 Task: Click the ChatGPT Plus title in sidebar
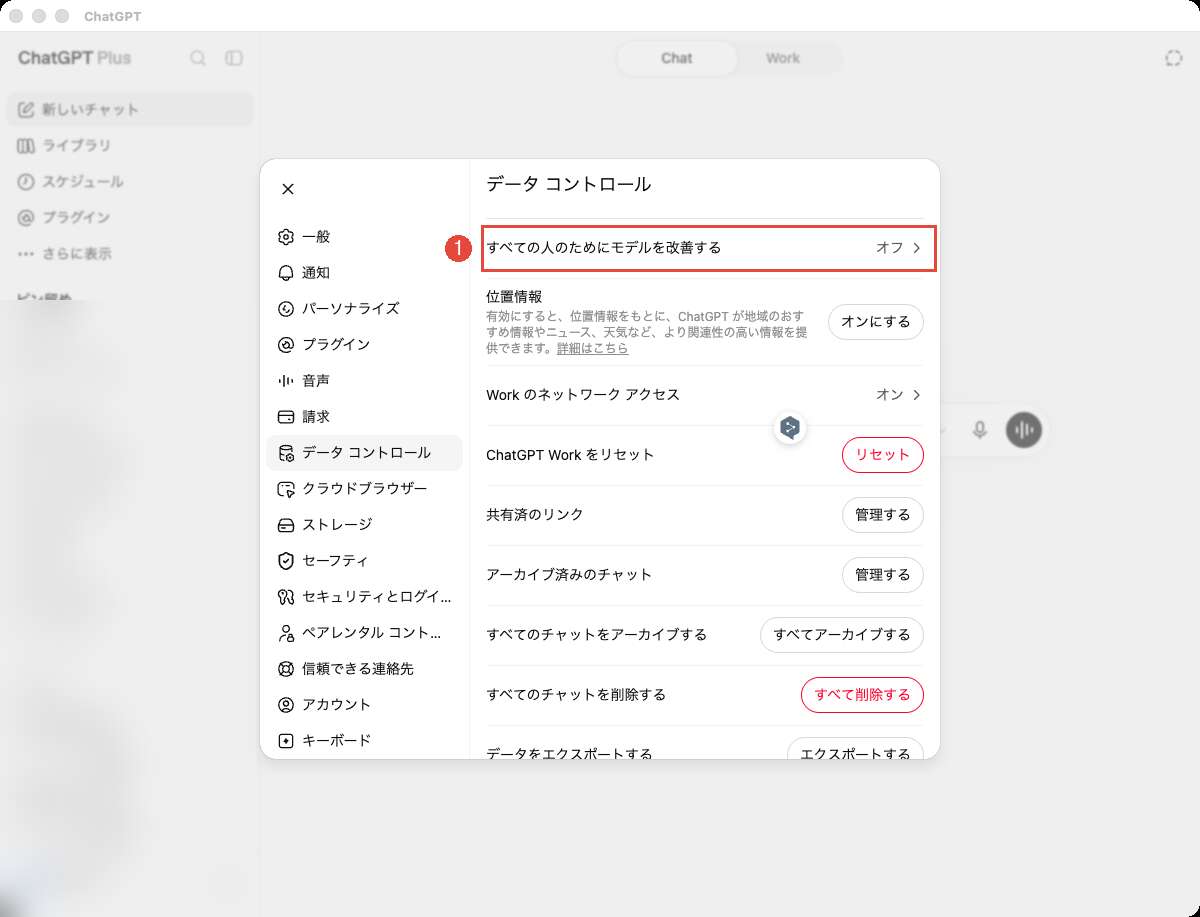tap(74, 58)
